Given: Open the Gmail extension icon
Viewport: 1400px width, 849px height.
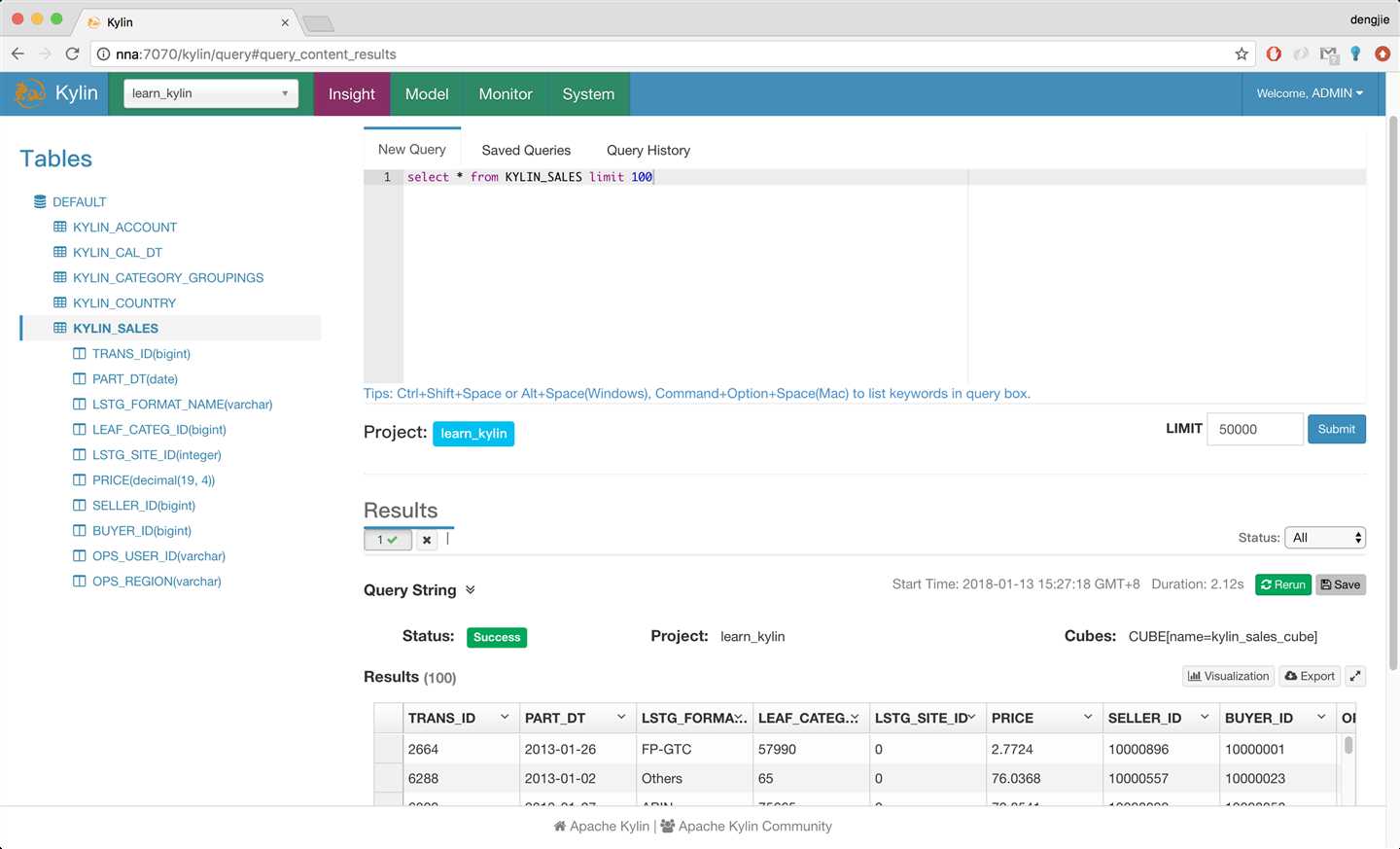Looking at the screenshot, I should [1328, 55].
